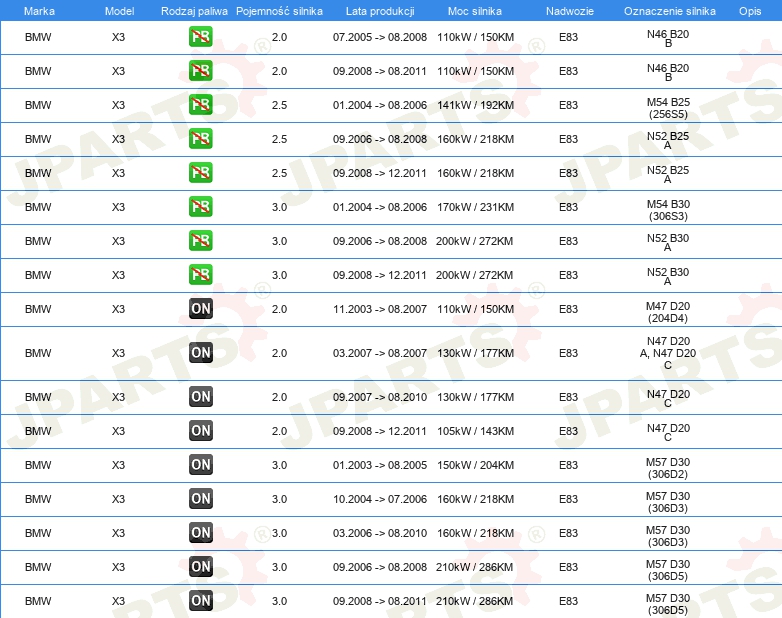Click 2.0 capacity in the 03.2007 -> 08.2007 row
Screen dimensions: 782x618
pyautogui.click(x=279, y=353)
